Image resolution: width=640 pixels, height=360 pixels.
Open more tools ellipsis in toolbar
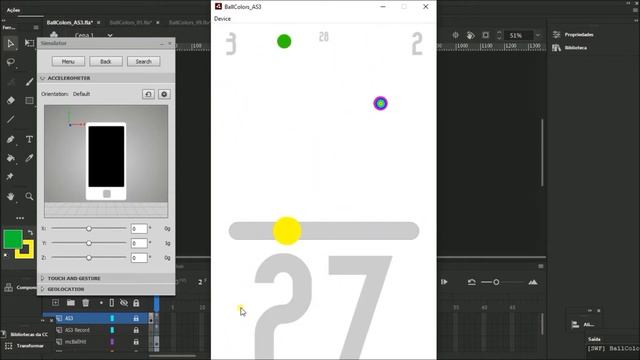[20, 218]
